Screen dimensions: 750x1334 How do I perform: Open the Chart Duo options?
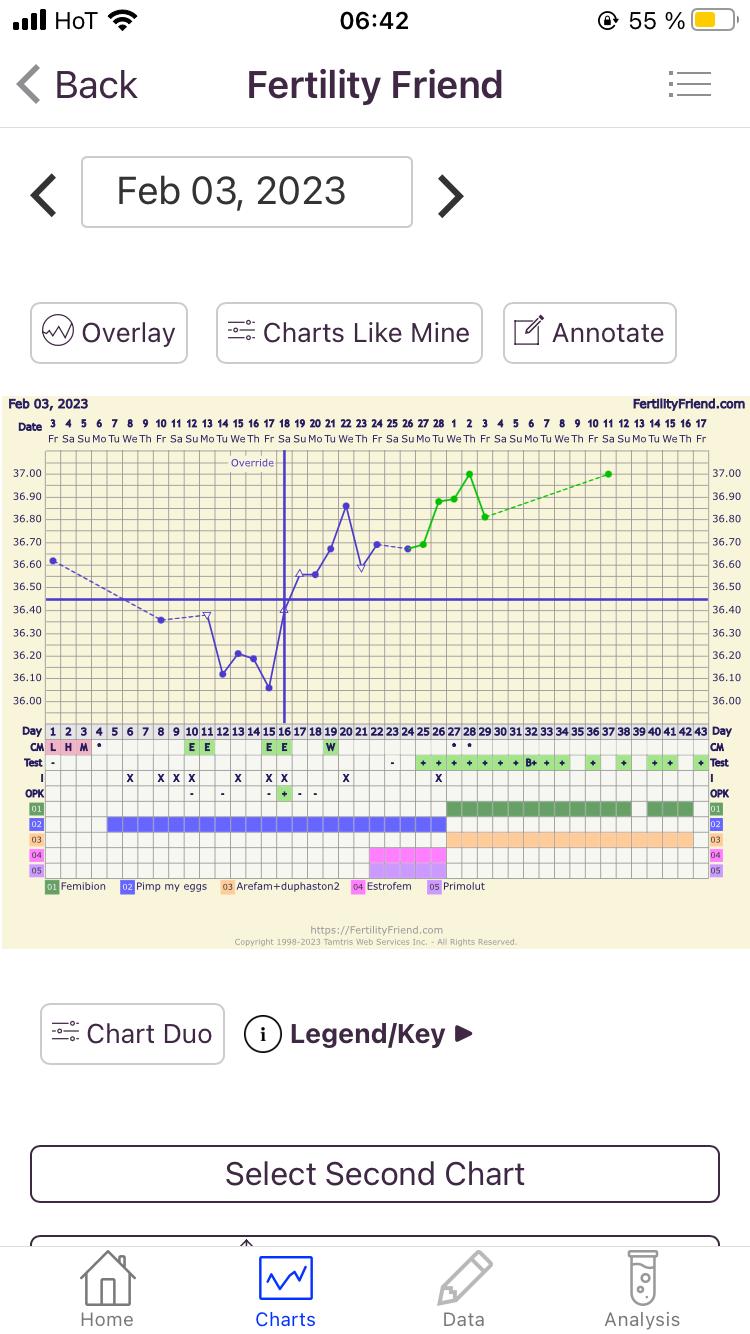(x=132, y=1033)
